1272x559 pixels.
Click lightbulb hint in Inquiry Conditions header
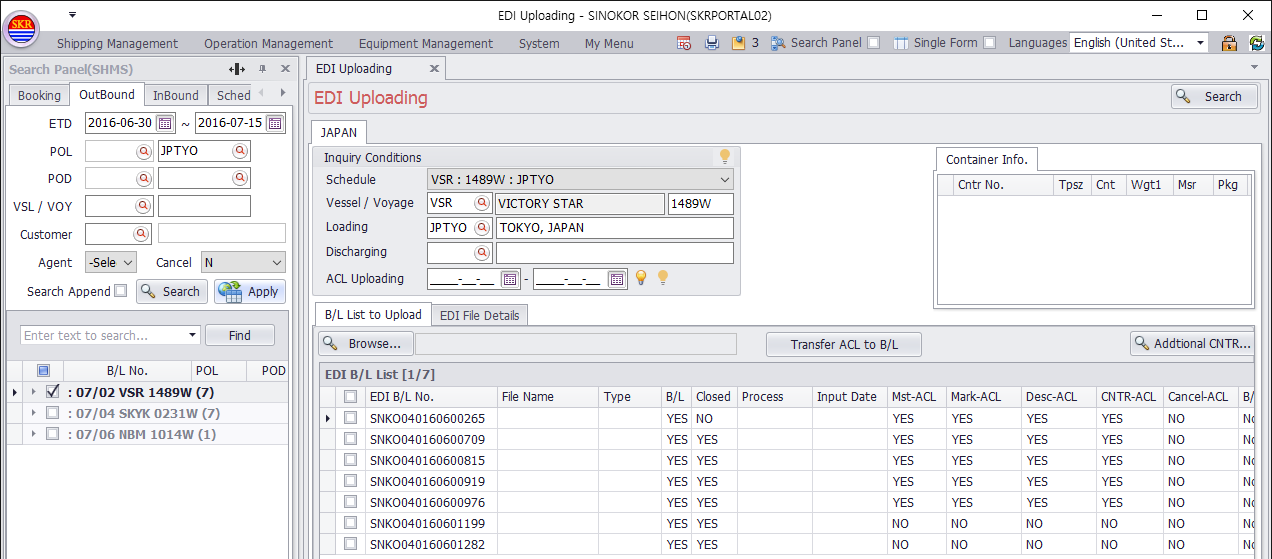point(725,157)
